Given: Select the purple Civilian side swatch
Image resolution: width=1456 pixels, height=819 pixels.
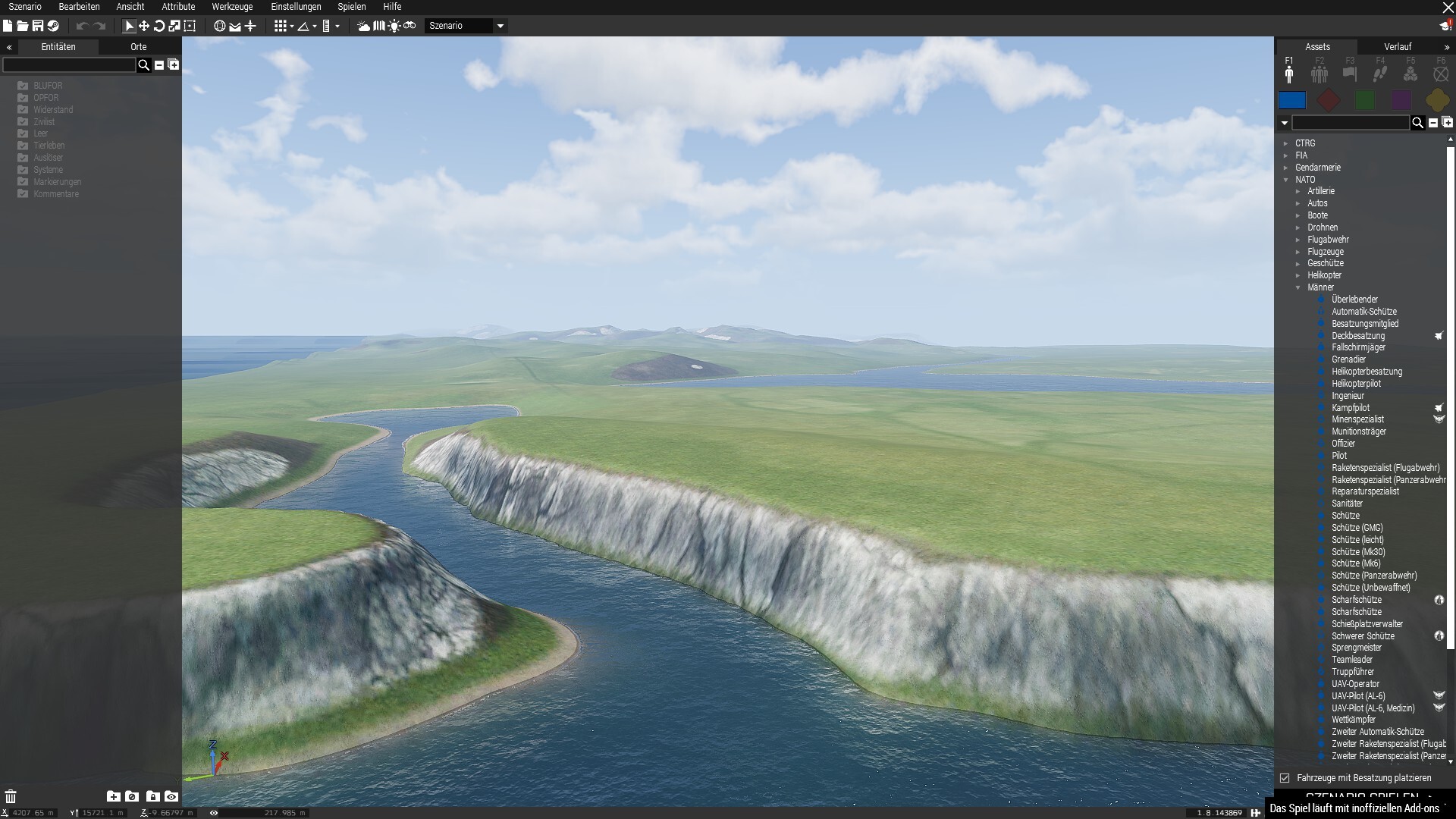Looking at the screenshot, I should point(1401,100).
